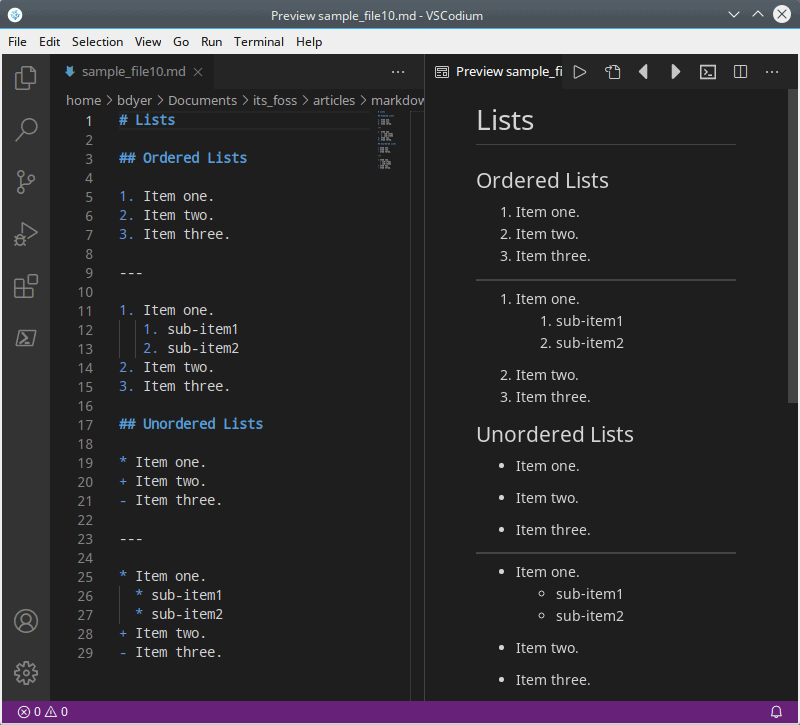Open the Source Control view
Image resolution: width=800 pixels, height=725 pixels.
(x=25, y=181)
